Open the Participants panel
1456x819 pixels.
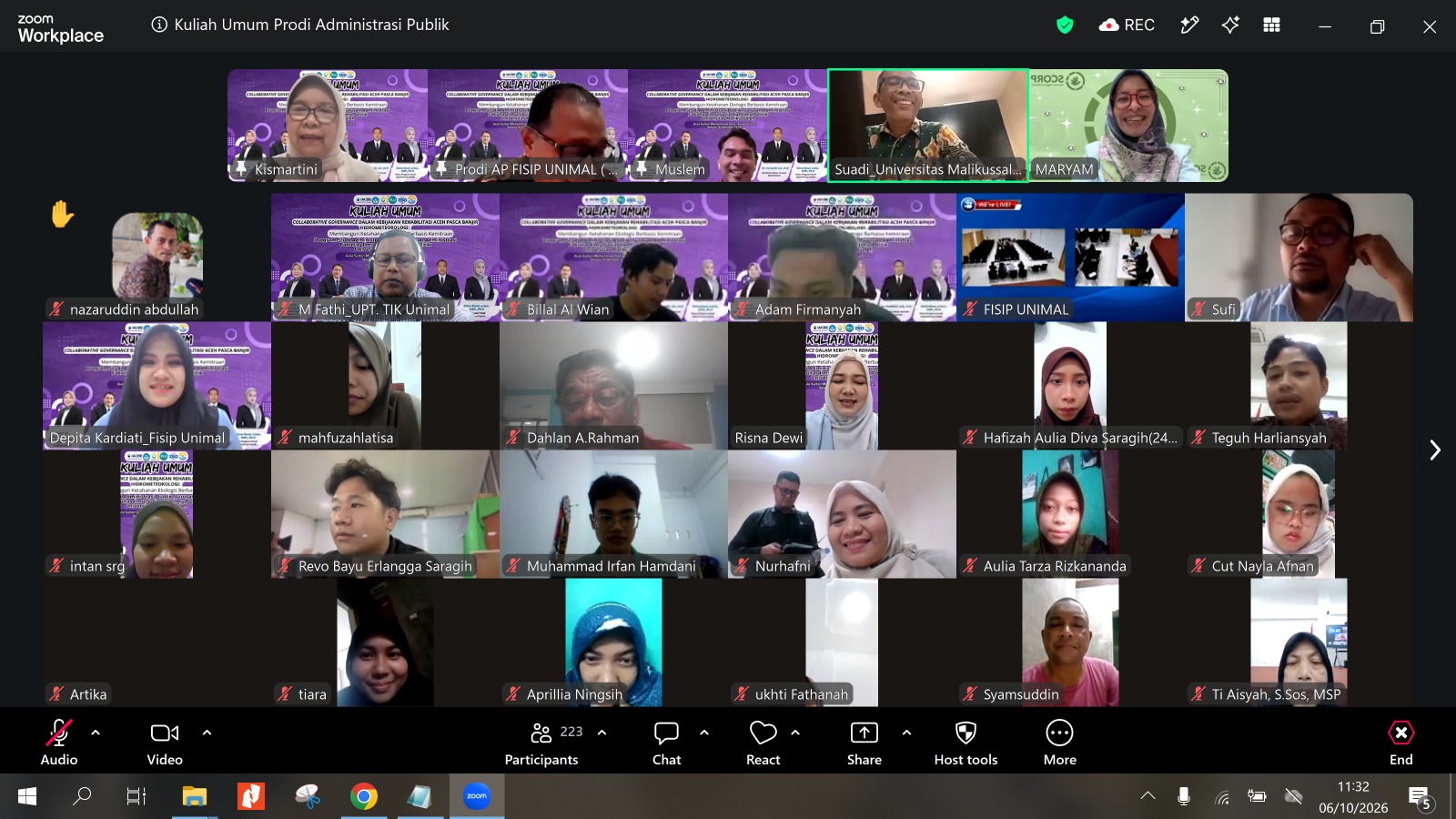pos(541,743)
